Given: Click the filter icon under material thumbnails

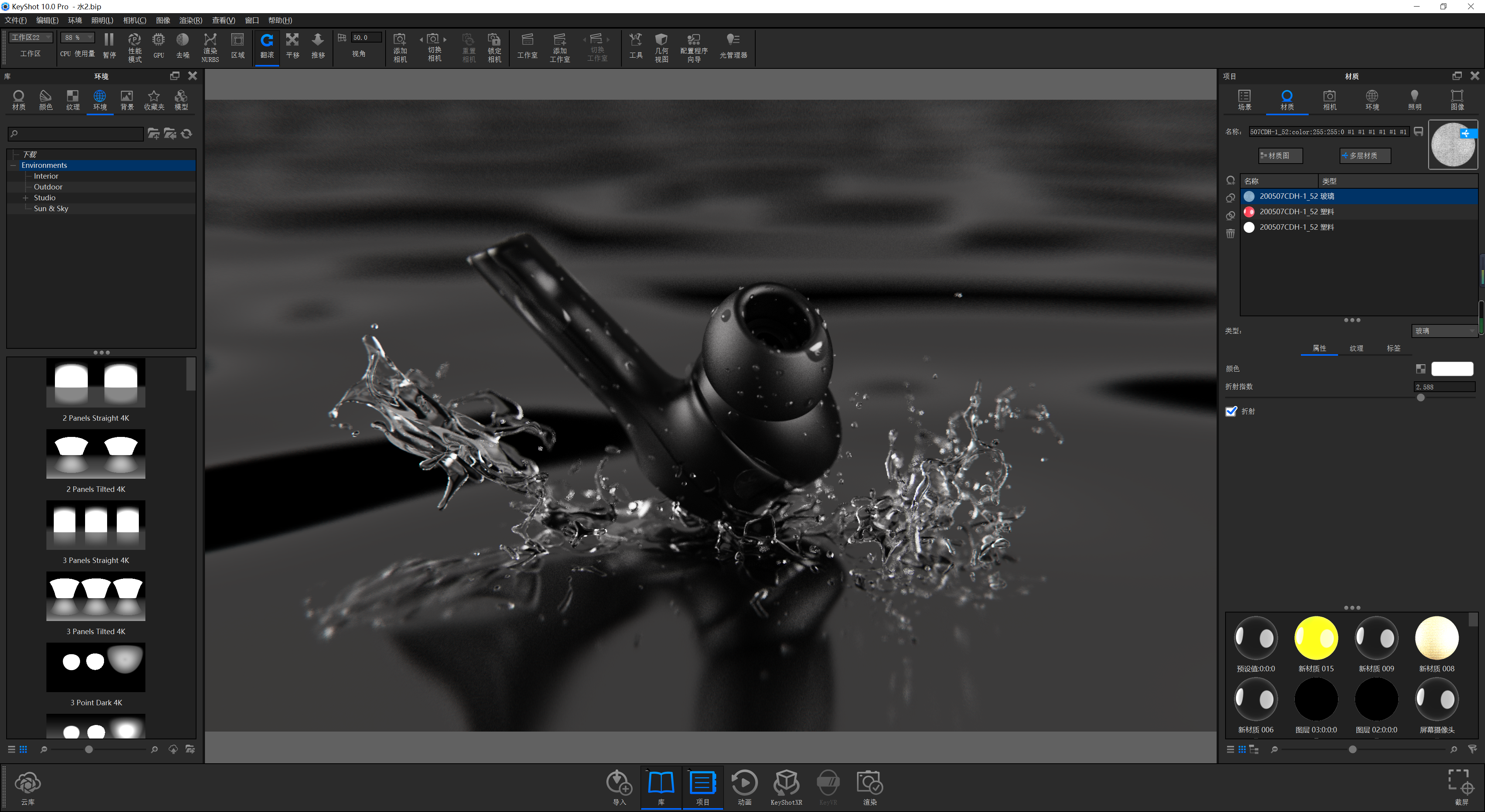Looking at the screenshot, I should [1473, 749].
